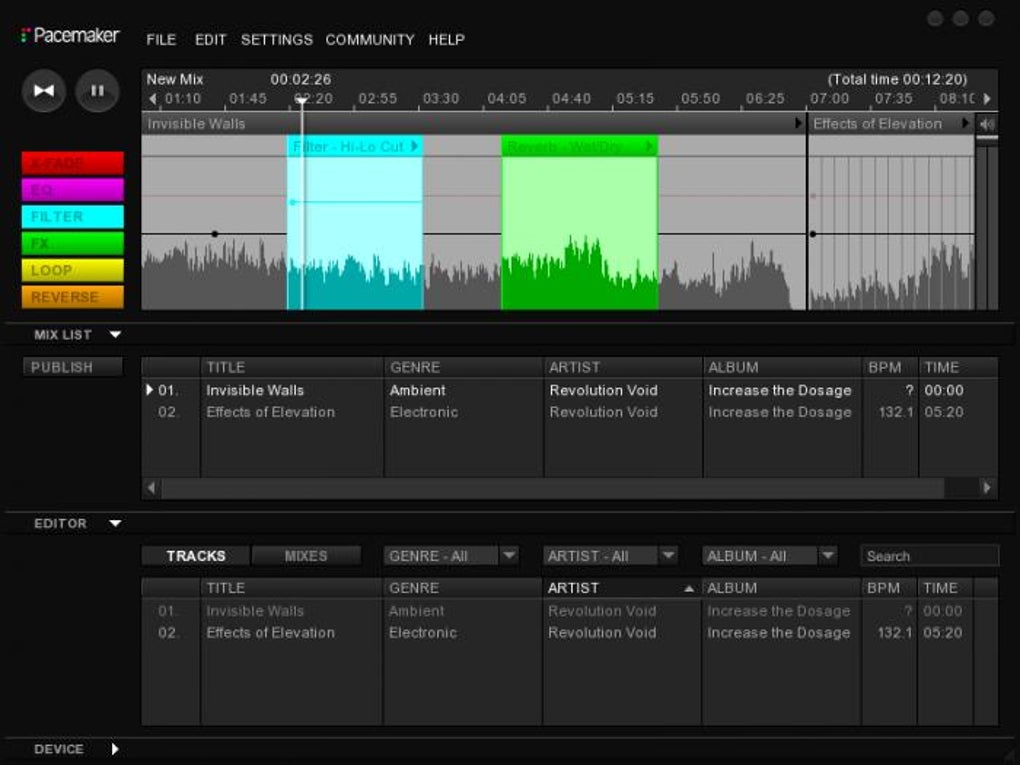1020x765 pixels.
Task: Click the rightmost window control circle
Action: point(986,18)
